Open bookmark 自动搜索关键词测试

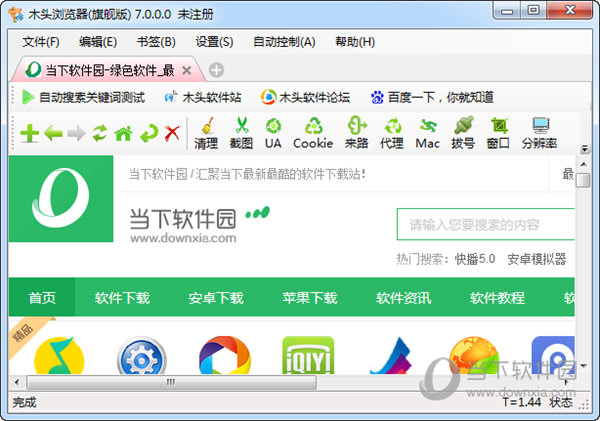click(84, 97)
